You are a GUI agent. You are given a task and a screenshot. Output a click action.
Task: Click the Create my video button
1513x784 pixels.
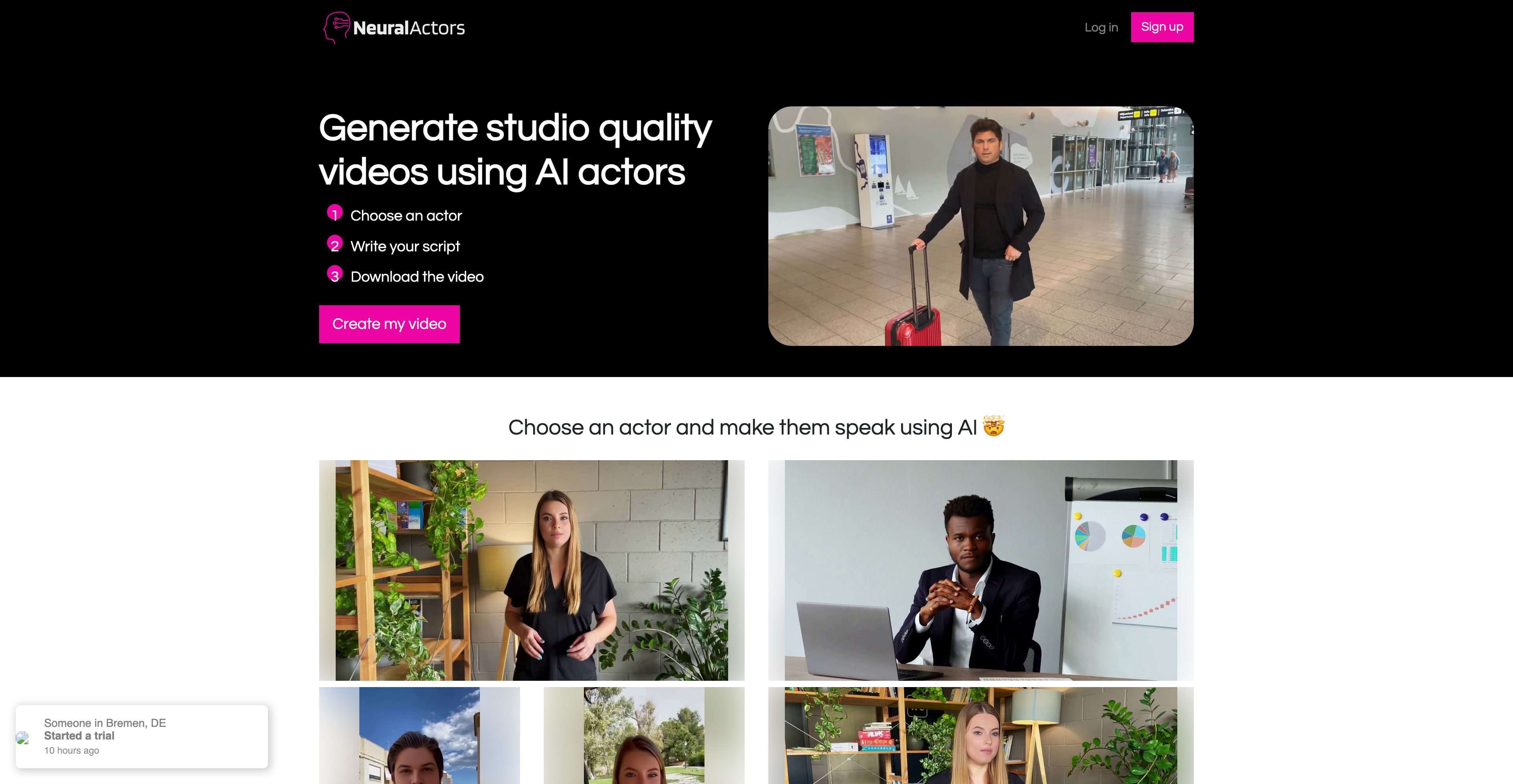coord(389,323)
